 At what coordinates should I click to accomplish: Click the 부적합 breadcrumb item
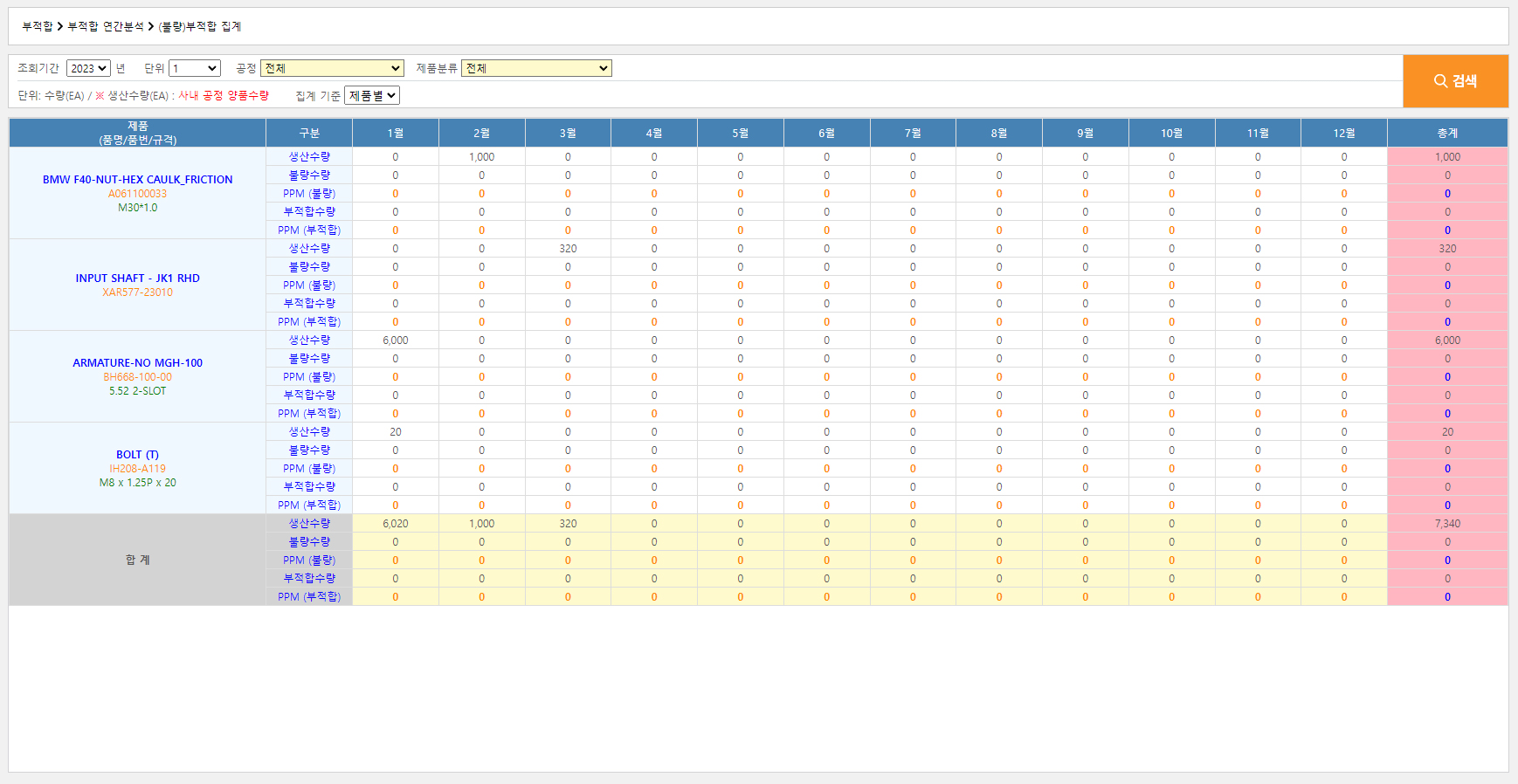tap(38, 26)
